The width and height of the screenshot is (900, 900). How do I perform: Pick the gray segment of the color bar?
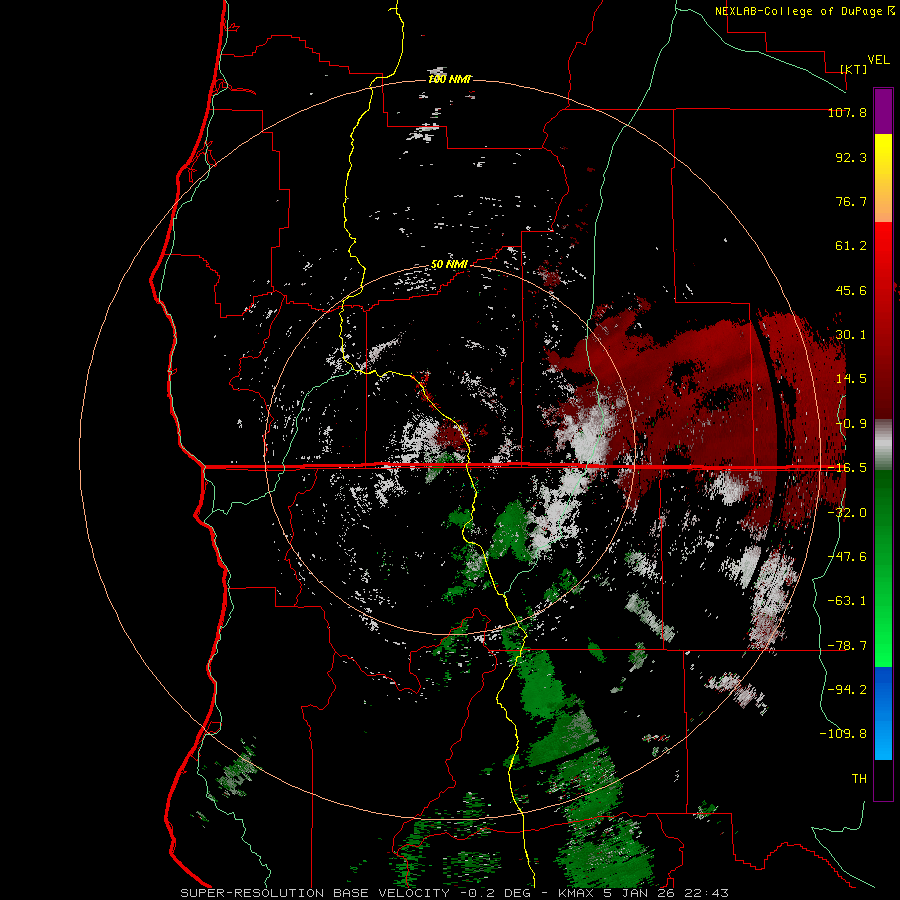click(883, 444)
